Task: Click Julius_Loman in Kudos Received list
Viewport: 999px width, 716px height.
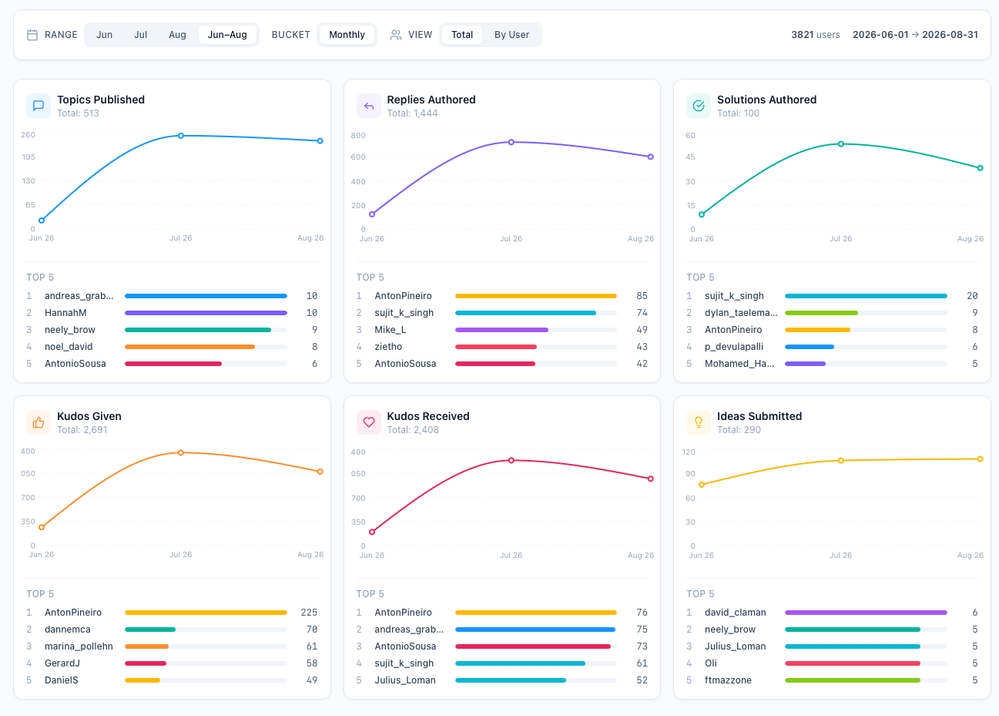Action: (405, 680)
